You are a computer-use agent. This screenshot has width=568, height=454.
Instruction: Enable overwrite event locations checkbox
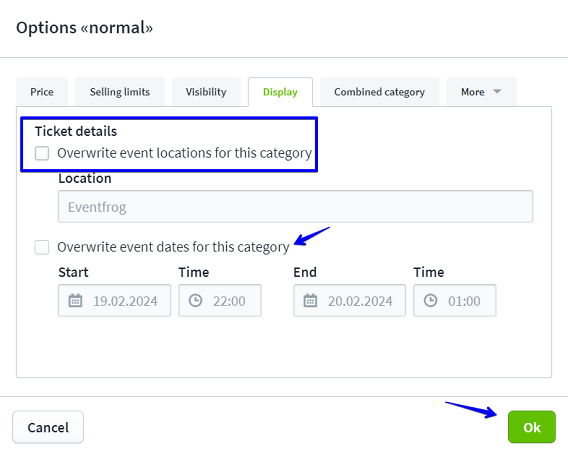[42, 153]
